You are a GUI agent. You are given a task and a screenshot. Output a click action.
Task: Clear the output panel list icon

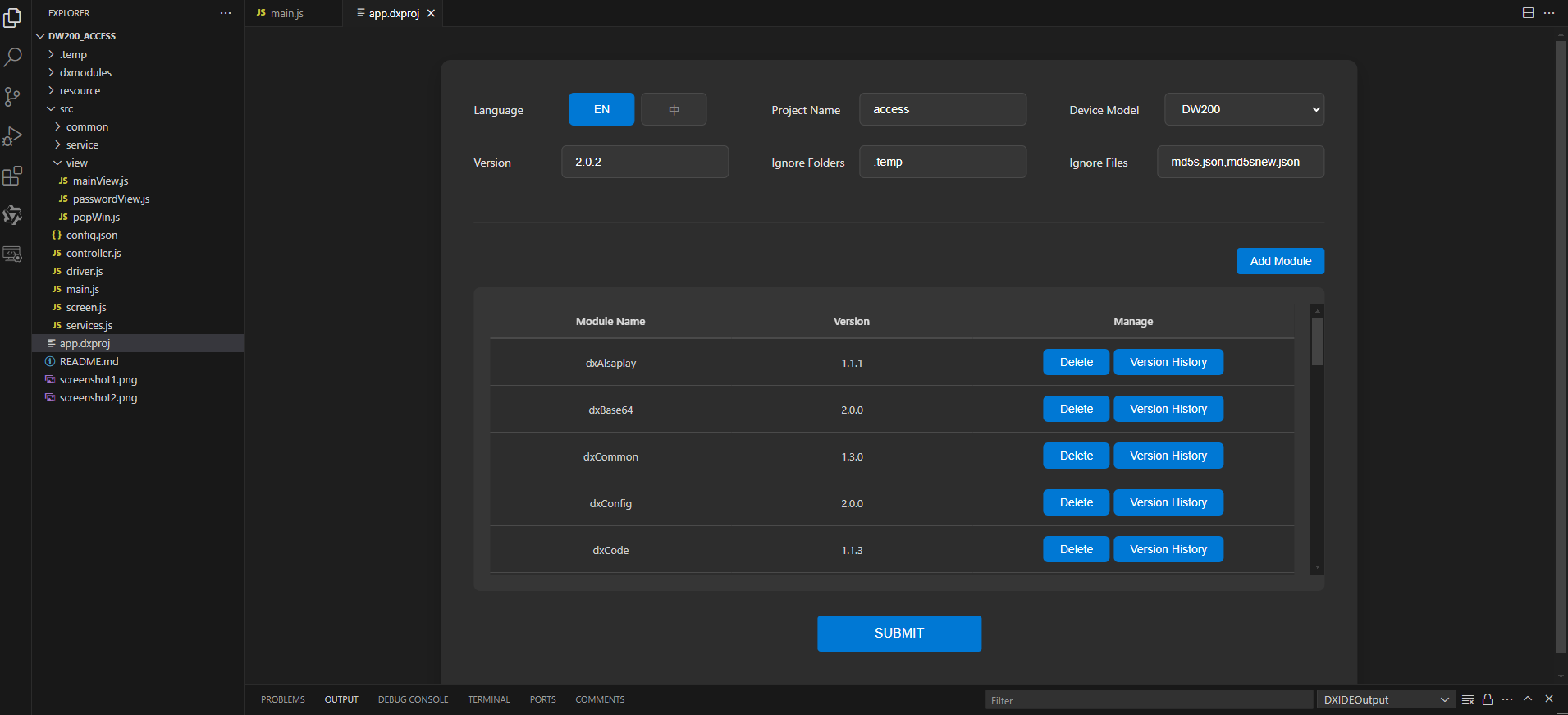[1468, 699]
